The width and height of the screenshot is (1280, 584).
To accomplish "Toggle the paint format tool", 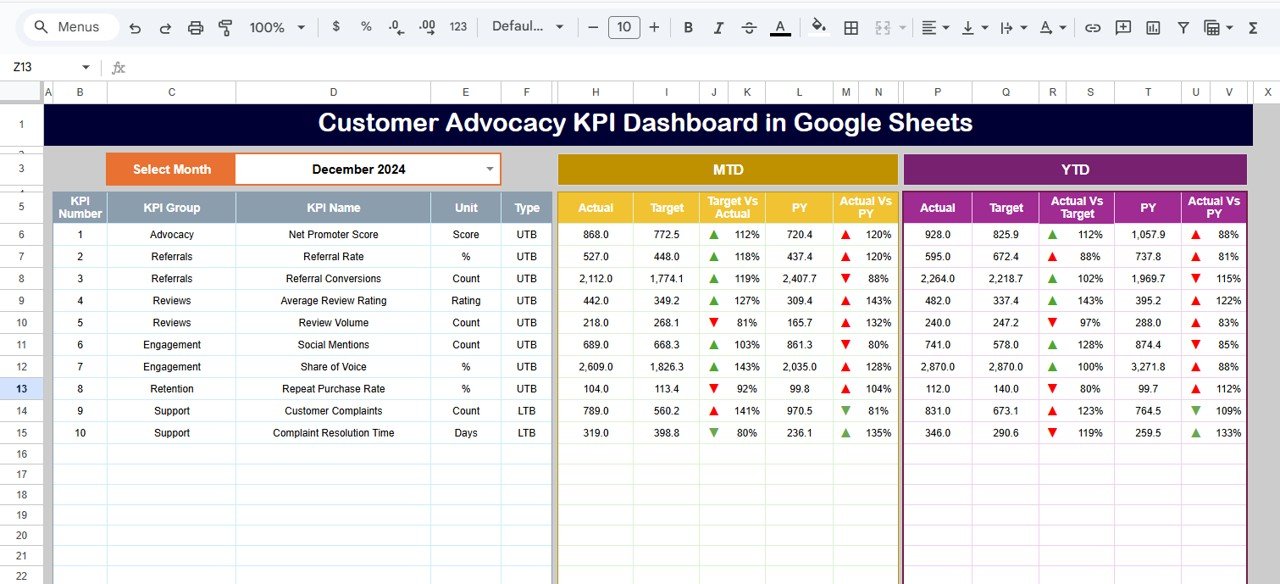I will (x=225, y=27).
